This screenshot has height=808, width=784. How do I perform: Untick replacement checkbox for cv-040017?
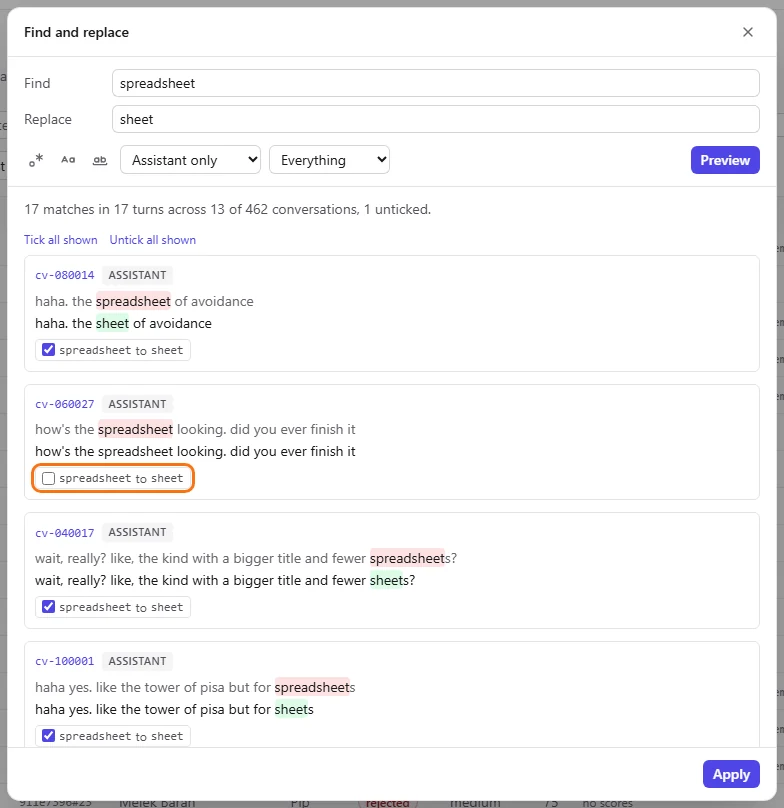(48, 607)
